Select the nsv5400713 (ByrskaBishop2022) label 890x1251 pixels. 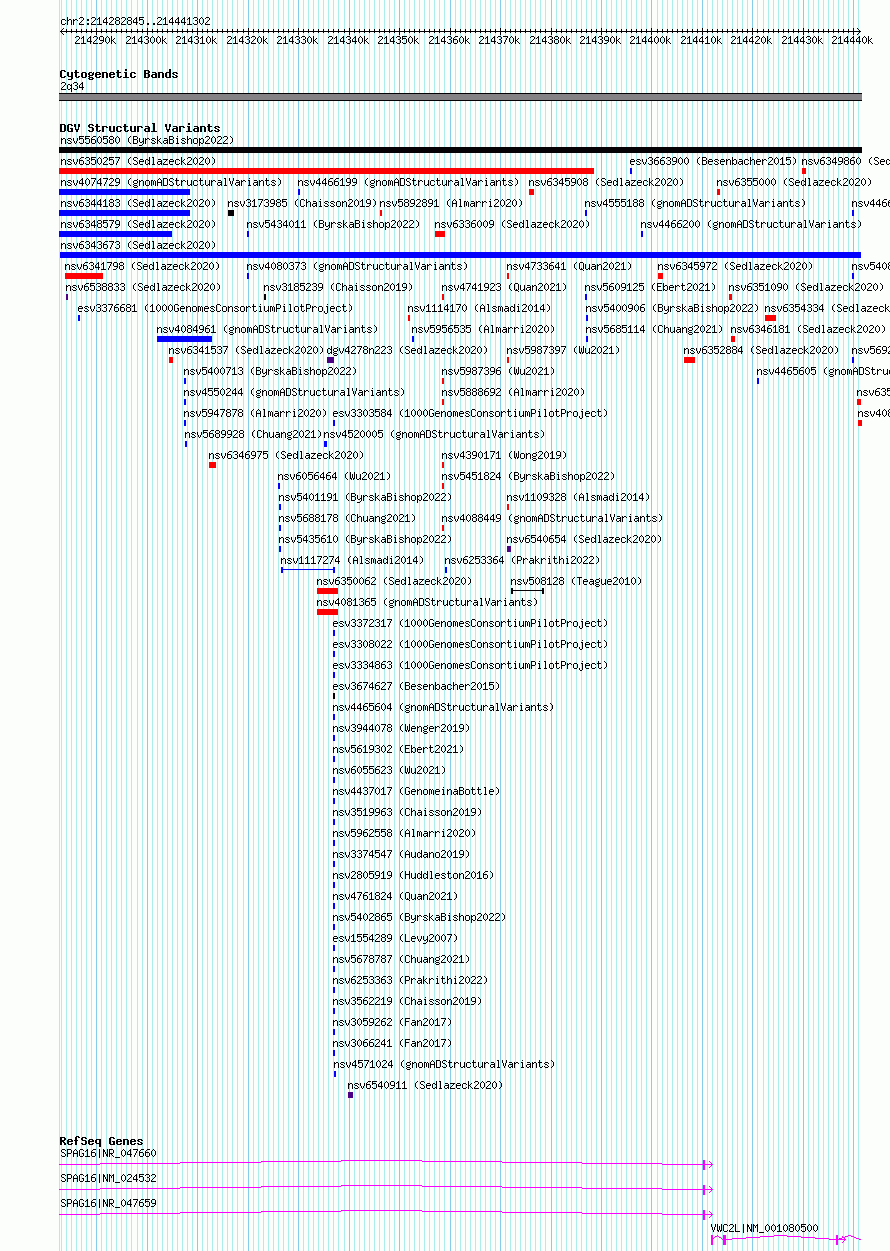270,371
